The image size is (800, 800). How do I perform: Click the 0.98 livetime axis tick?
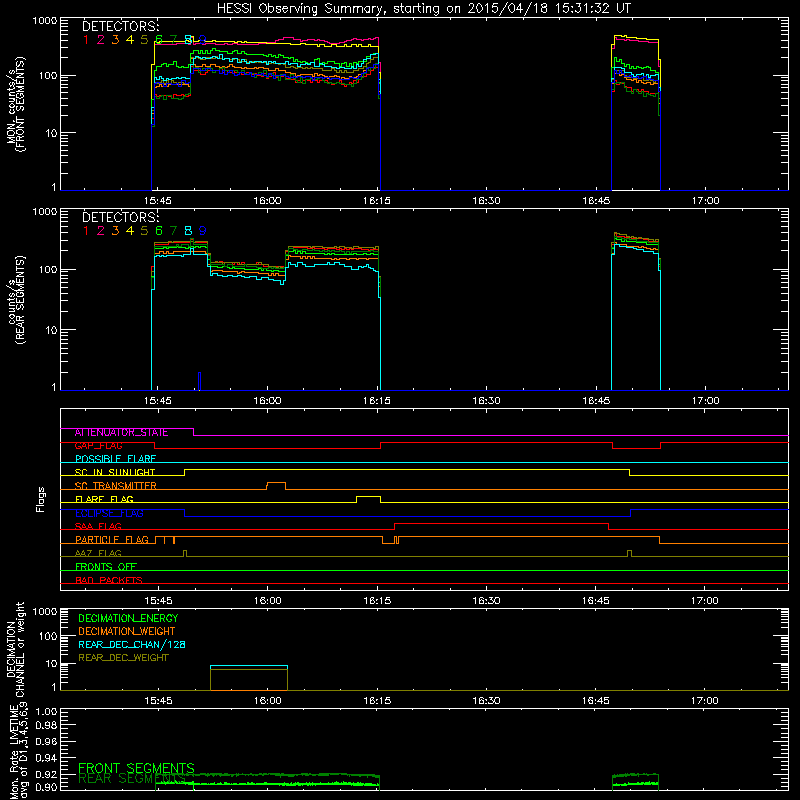coord(46,726)
